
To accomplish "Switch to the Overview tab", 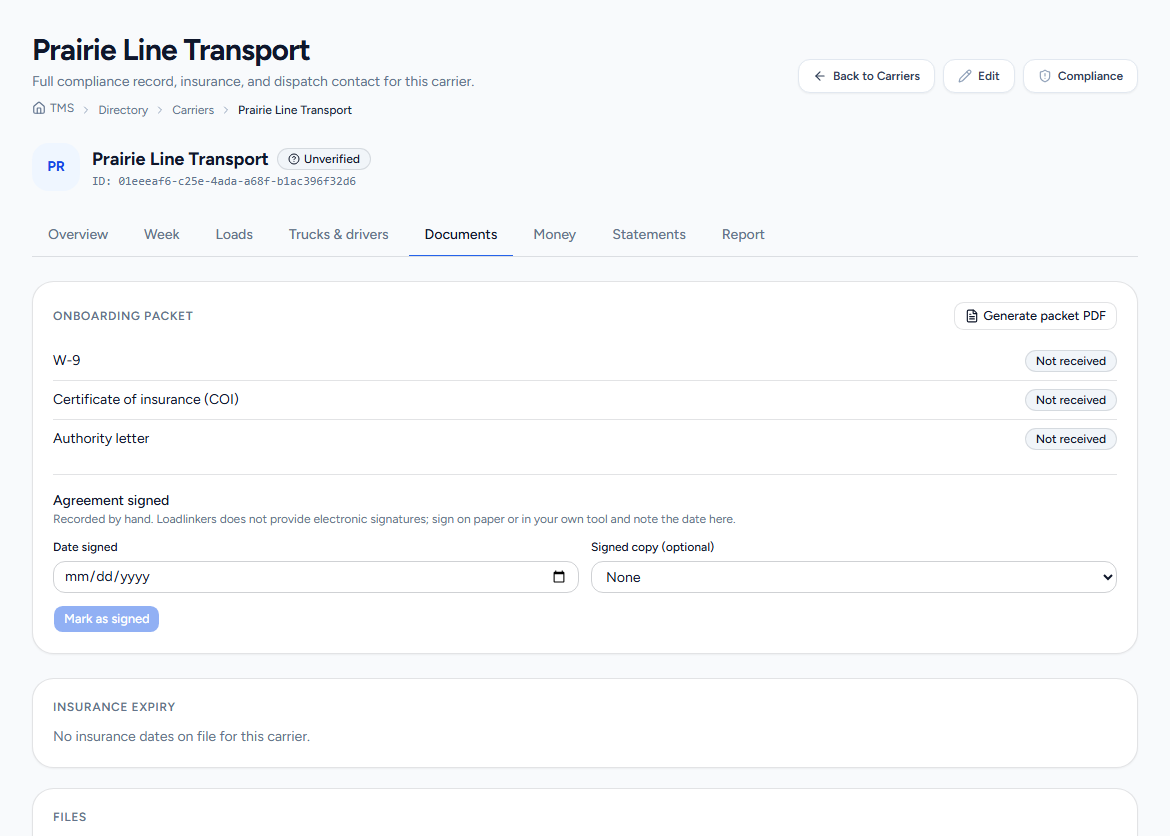I will tap(78, 234).
